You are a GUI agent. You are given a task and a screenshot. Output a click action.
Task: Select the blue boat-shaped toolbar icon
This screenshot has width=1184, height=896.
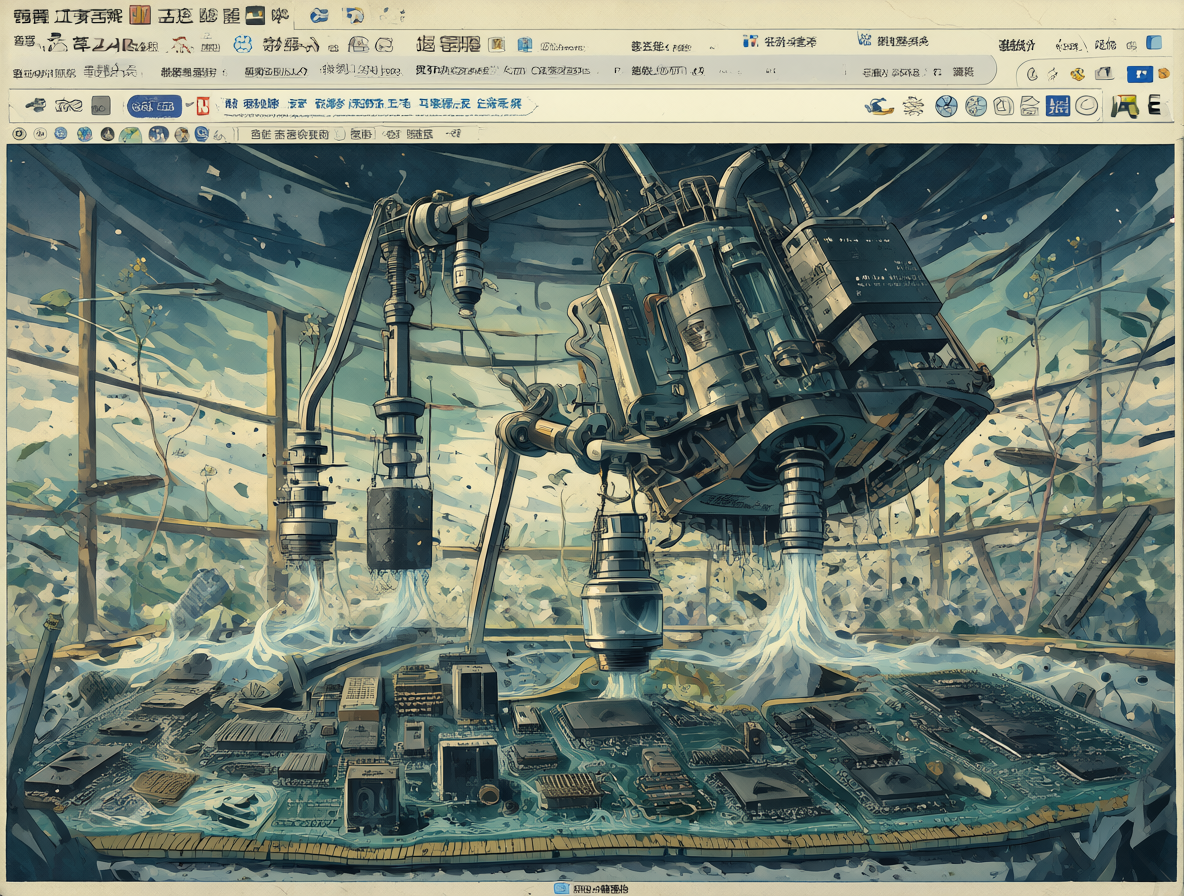(x=879, y=106)
